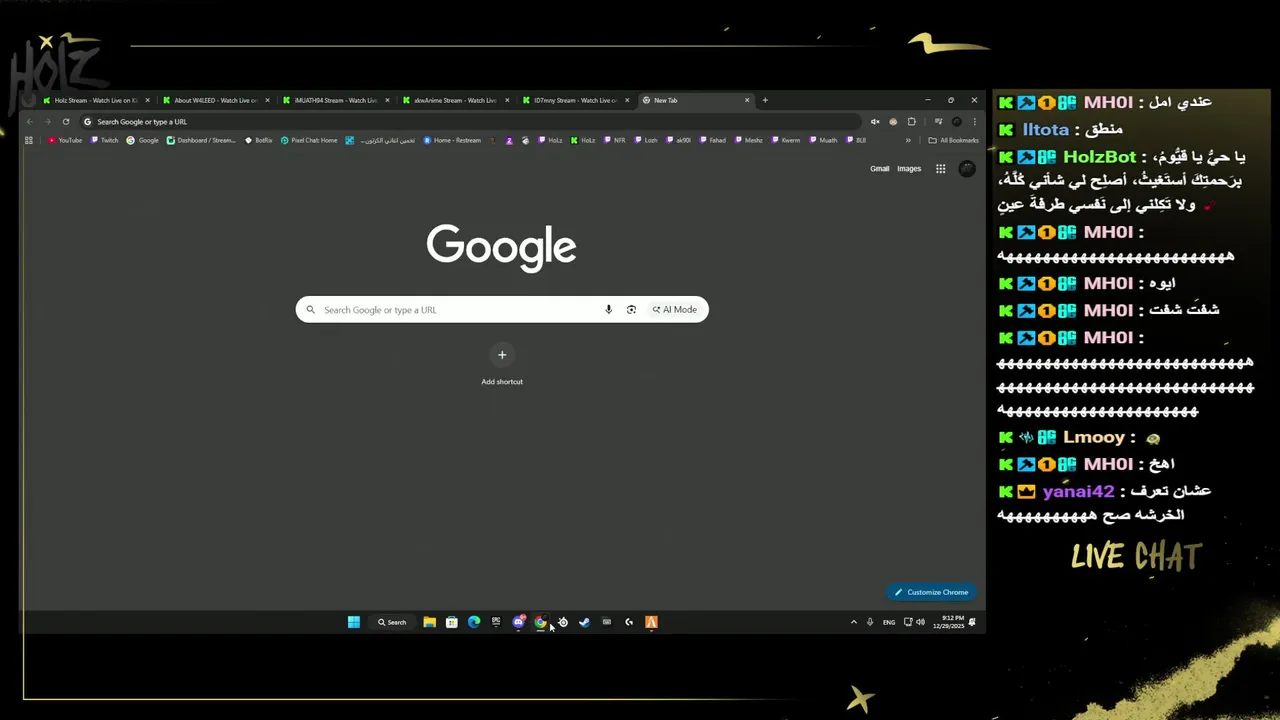Screen dimensions: 1280x720
Task: Click the microphone icon in system tray
Action: [x=870, y=622]
